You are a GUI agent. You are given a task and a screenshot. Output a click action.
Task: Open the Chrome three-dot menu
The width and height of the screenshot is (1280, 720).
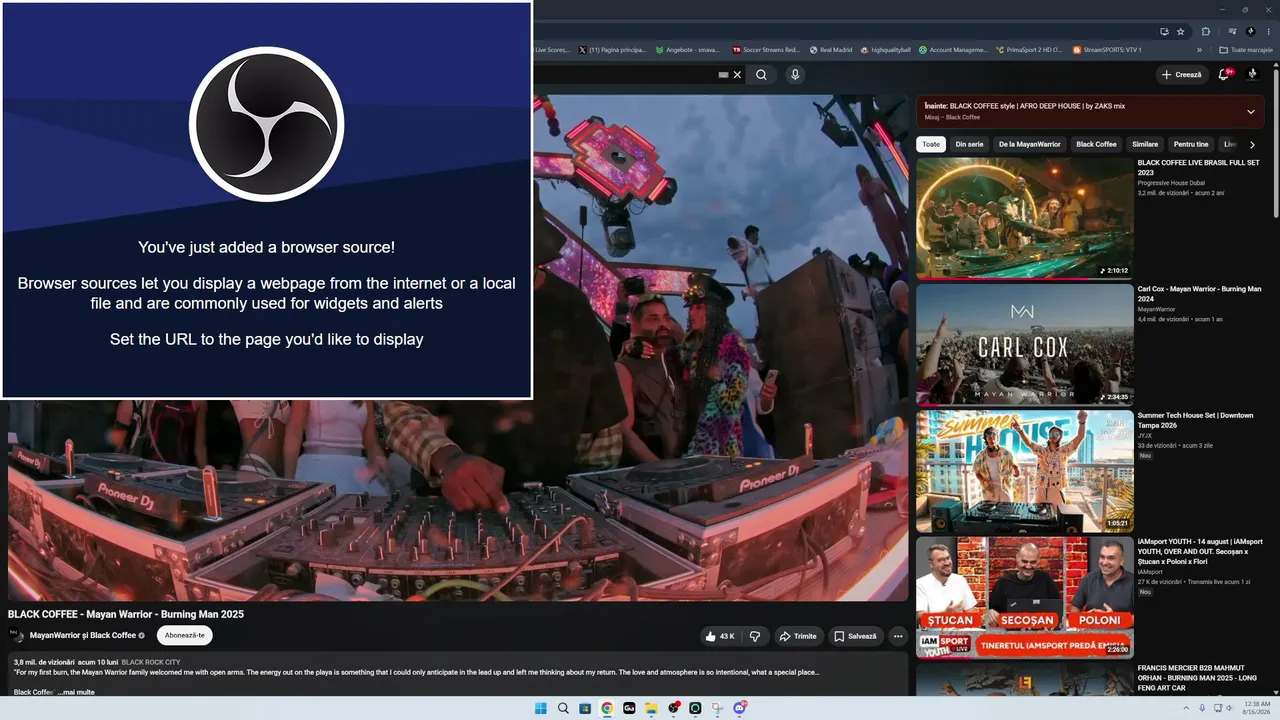click(x=1269, y=31)
